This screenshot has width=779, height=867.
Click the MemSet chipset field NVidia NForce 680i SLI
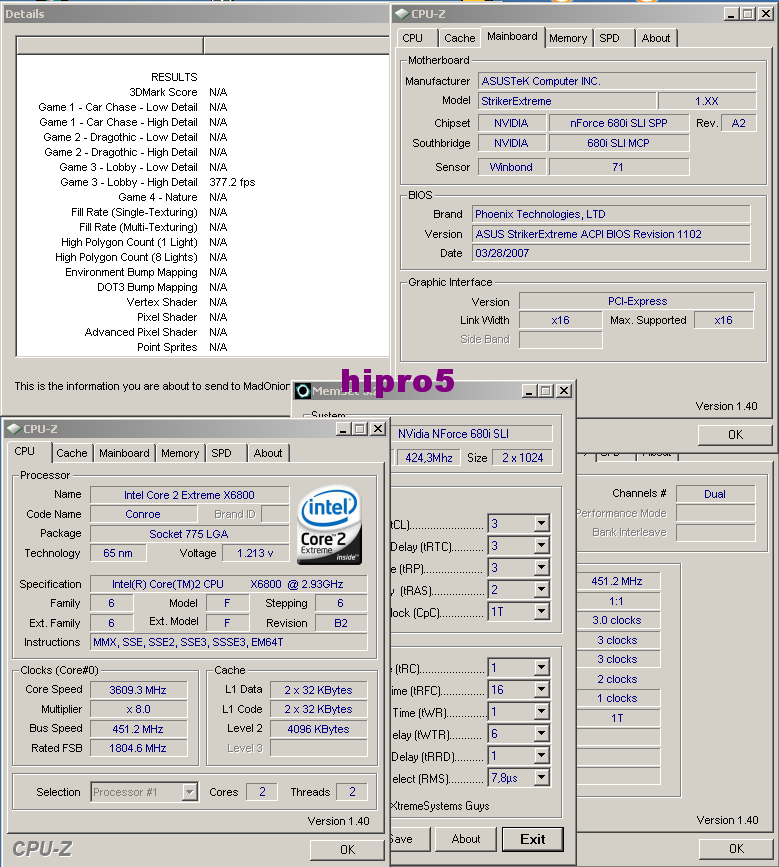(473, 434)
